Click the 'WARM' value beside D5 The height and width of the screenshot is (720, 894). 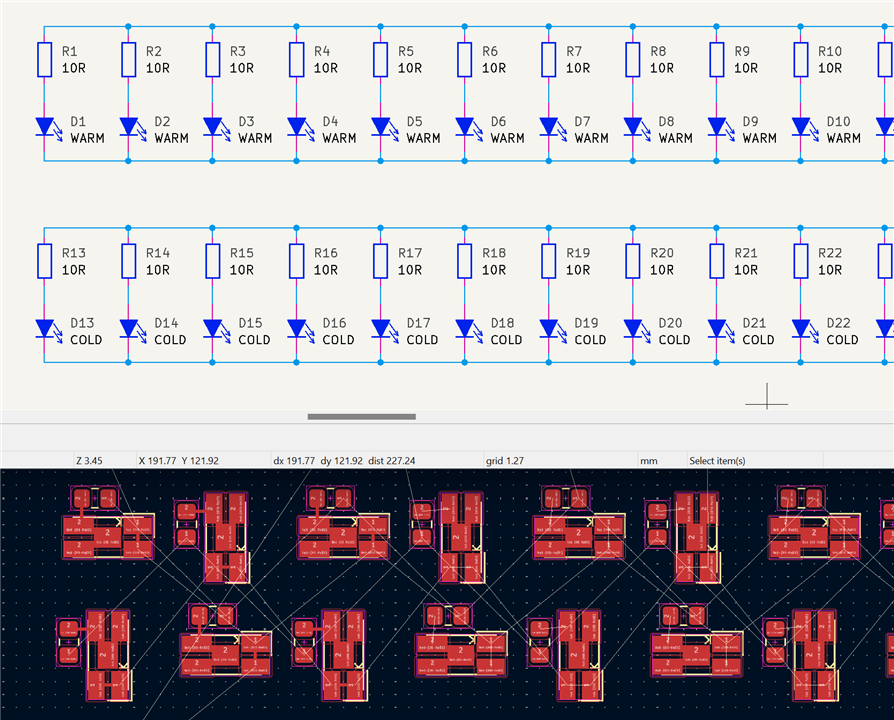[x=424, y=139]
